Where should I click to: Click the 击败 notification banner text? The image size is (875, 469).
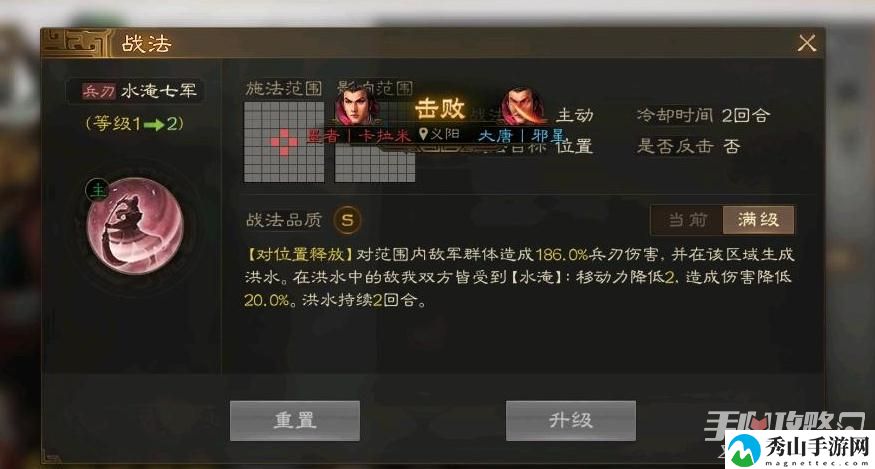pos(440,108)
